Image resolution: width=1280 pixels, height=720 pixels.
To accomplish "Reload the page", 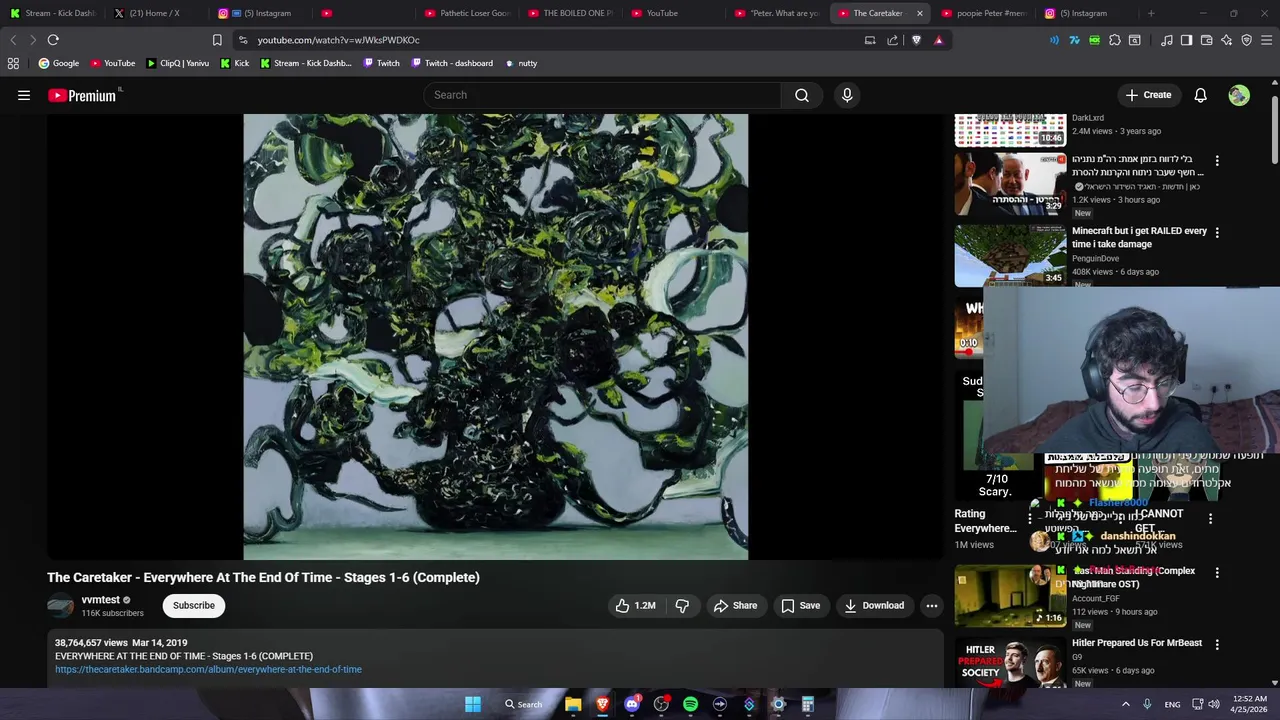I will point(53,40).
